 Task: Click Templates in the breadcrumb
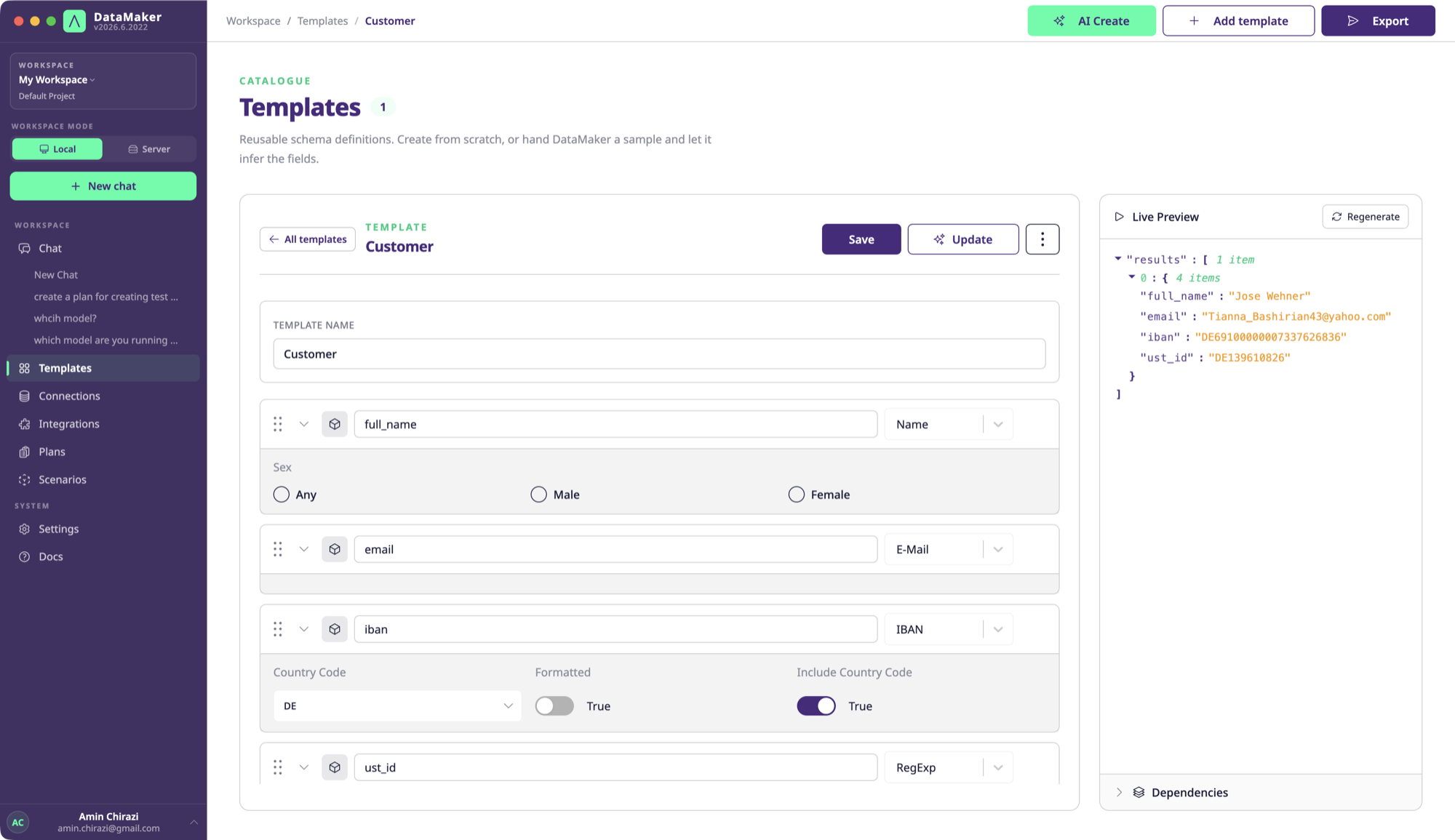coord(322,21)
